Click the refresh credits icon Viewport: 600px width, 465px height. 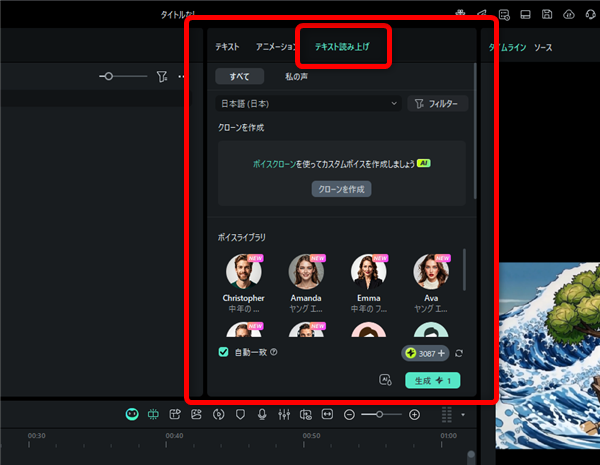click(459, 353)
